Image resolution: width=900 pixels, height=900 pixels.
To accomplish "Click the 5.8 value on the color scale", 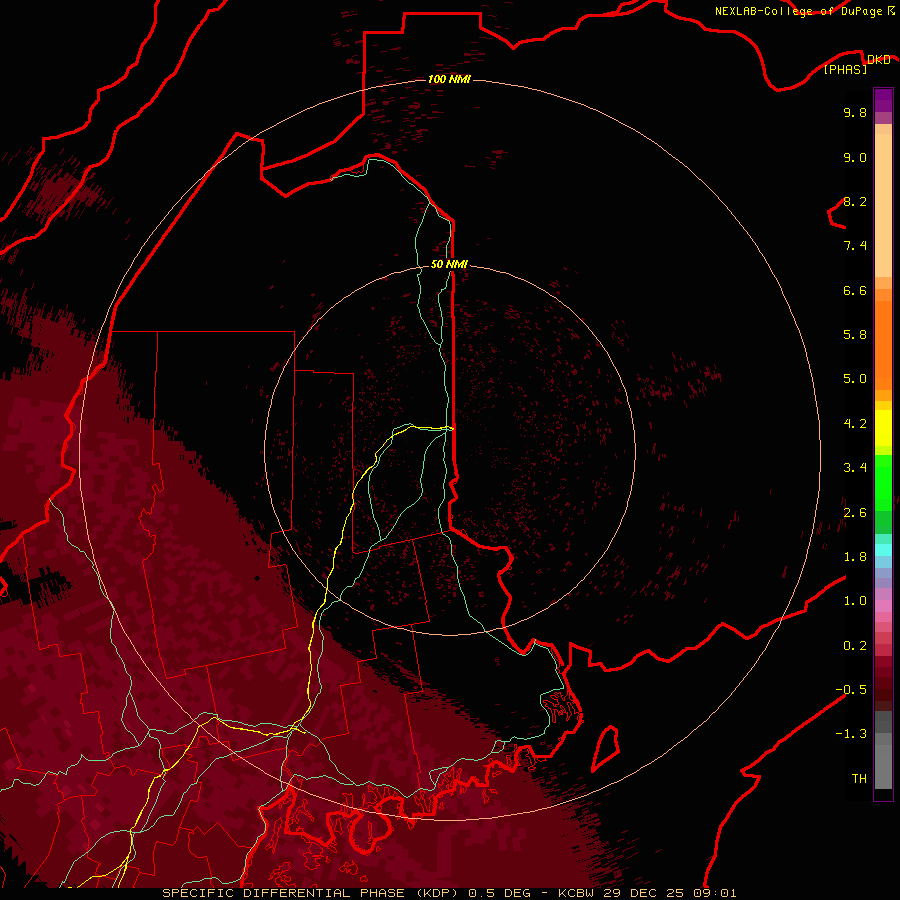I will (855, 335).
